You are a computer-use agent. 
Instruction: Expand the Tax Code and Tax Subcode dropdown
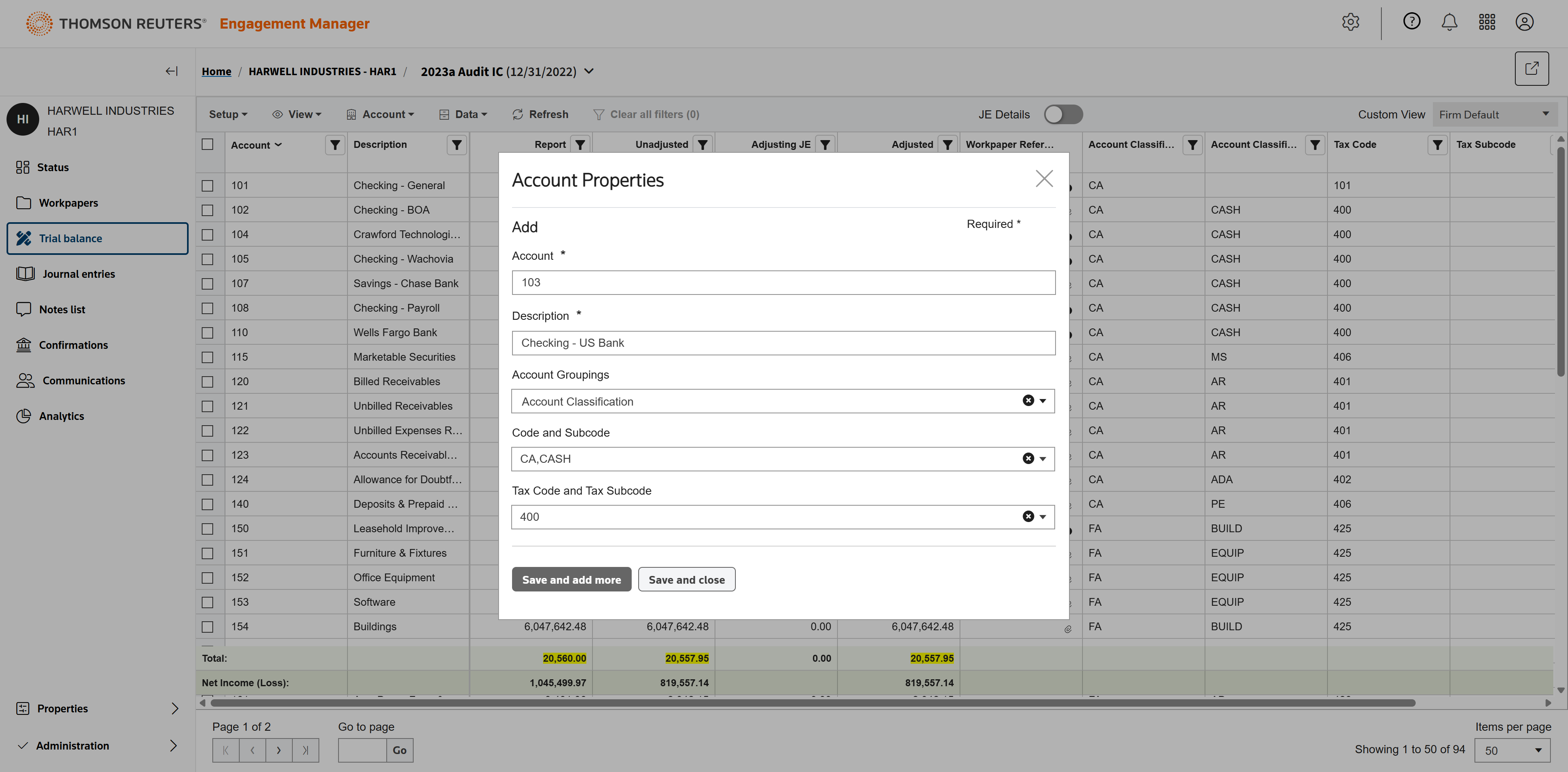click(1043, 517)
